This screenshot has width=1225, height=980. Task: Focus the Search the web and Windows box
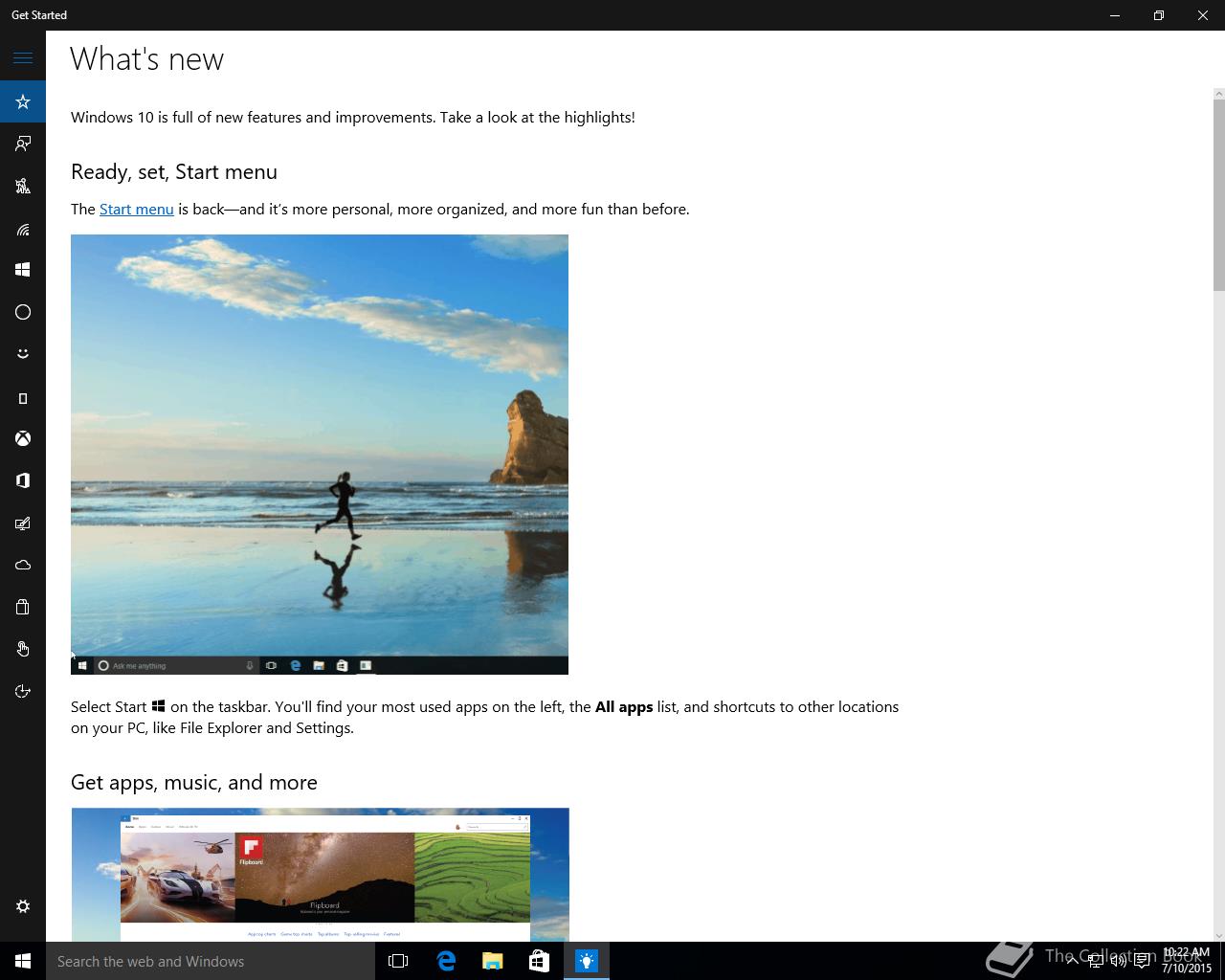pos(211,961)
